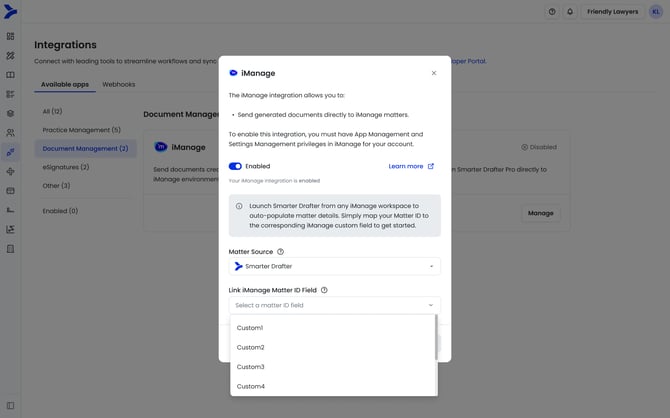Click the Manage button
670x418 pixels.
coord(540,213)
